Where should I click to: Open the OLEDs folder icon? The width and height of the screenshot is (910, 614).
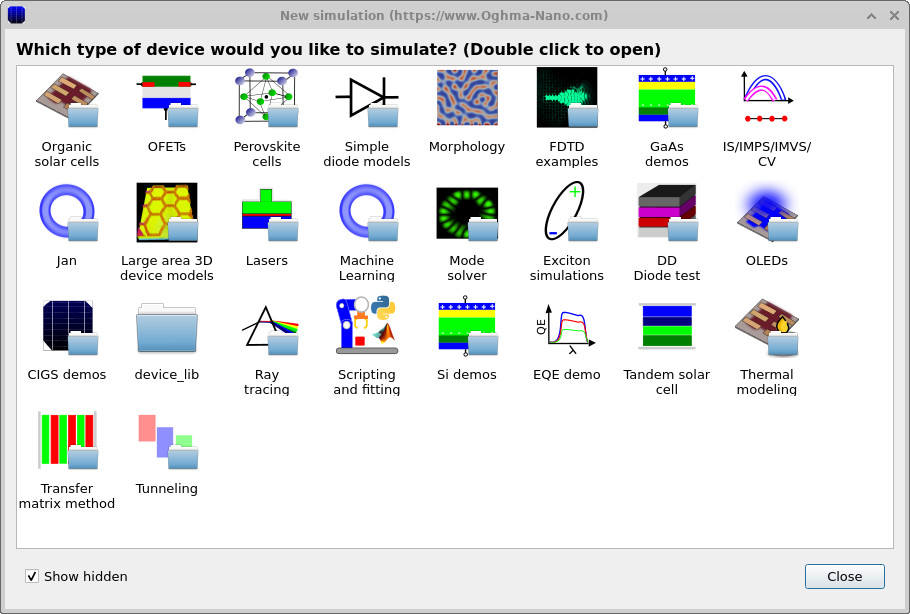(767, 212)
